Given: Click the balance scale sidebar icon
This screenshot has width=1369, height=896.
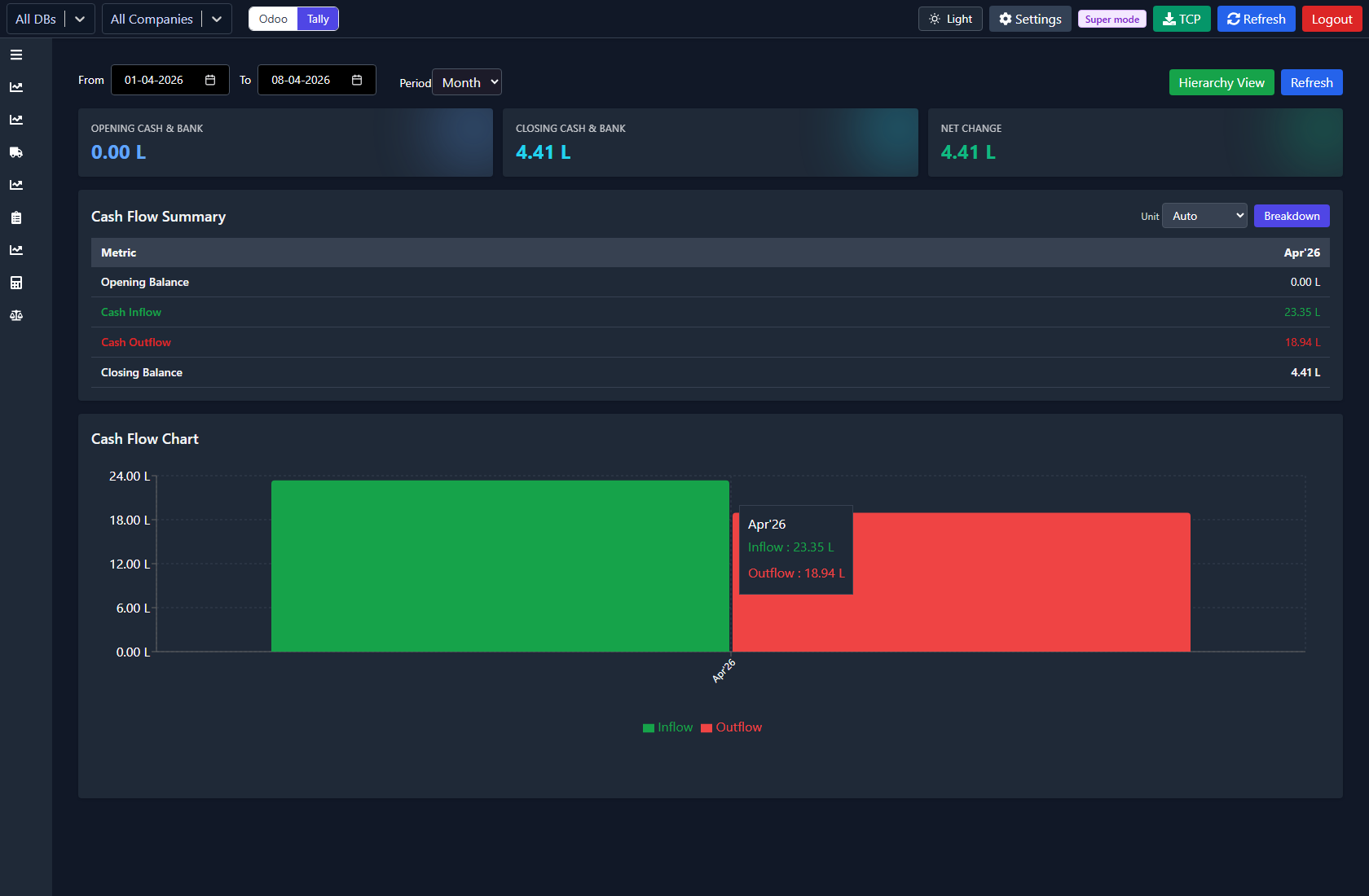Looking at the screenshot, I should point(16,315).
